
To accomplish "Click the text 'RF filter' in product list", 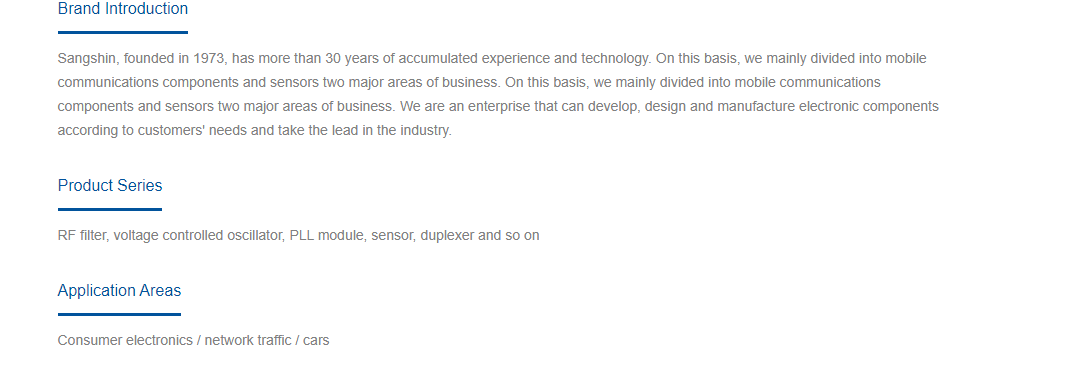I will click(82, 235).
